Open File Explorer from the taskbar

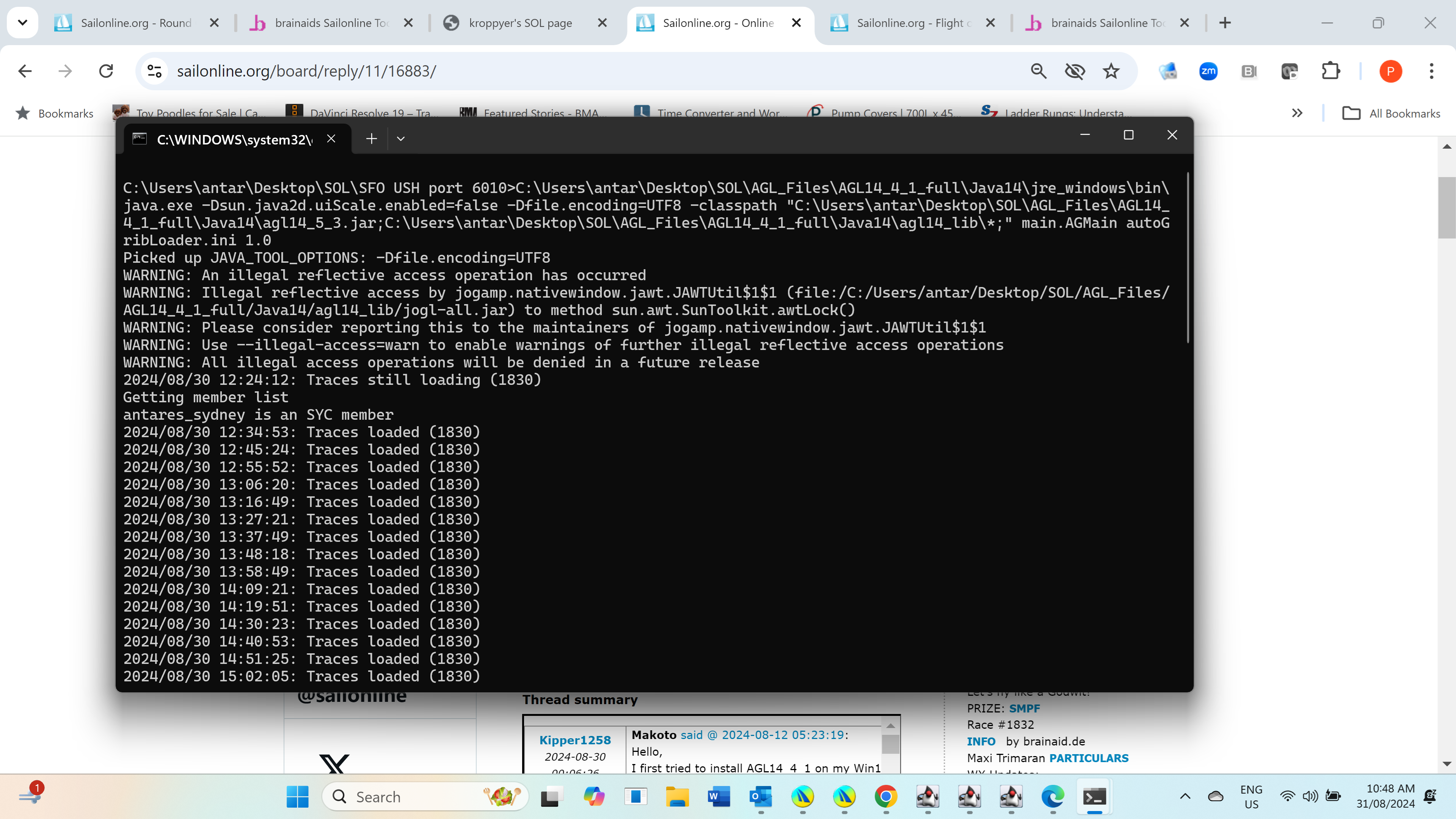click(x=677, y=797)
